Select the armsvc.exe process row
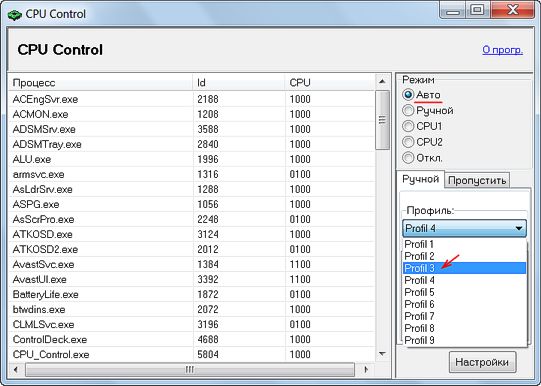The image size is (541, 386). pyautogui.click(x=192, y=174)
